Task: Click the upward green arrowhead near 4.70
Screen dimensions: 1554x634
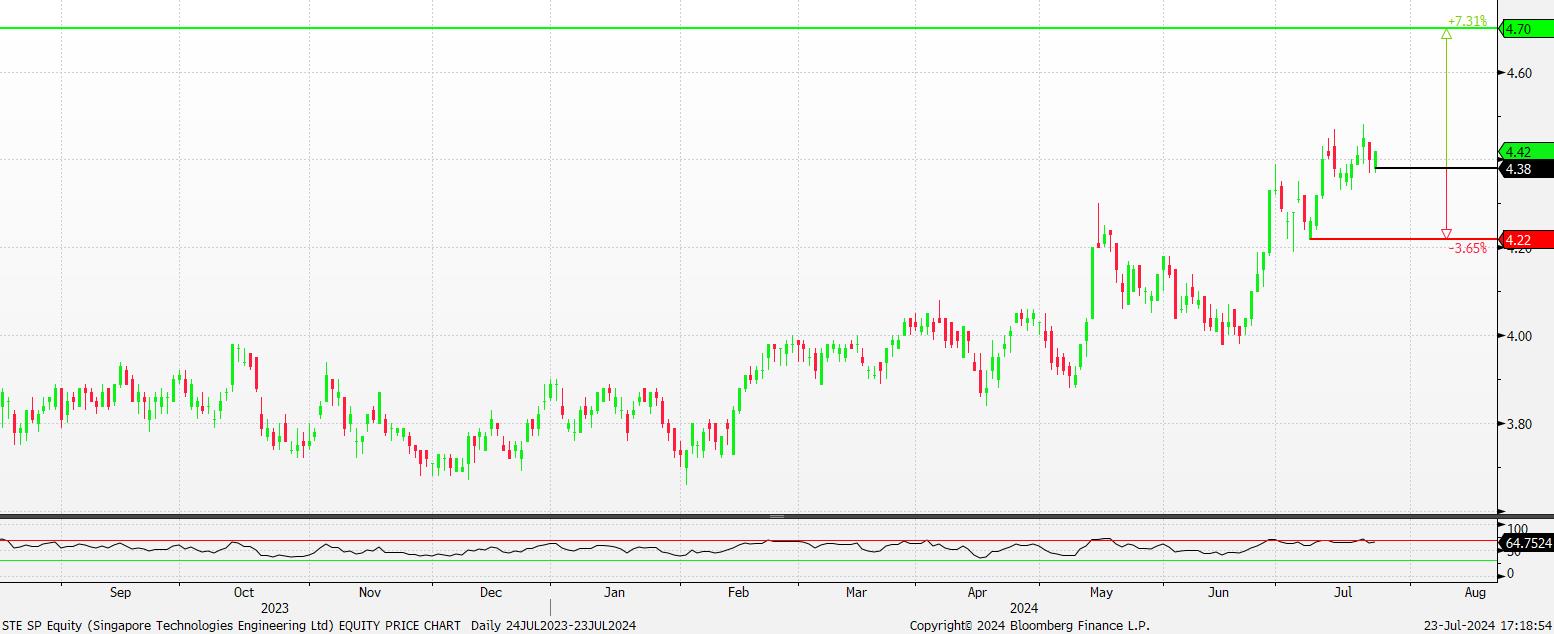Action: 1446,35
